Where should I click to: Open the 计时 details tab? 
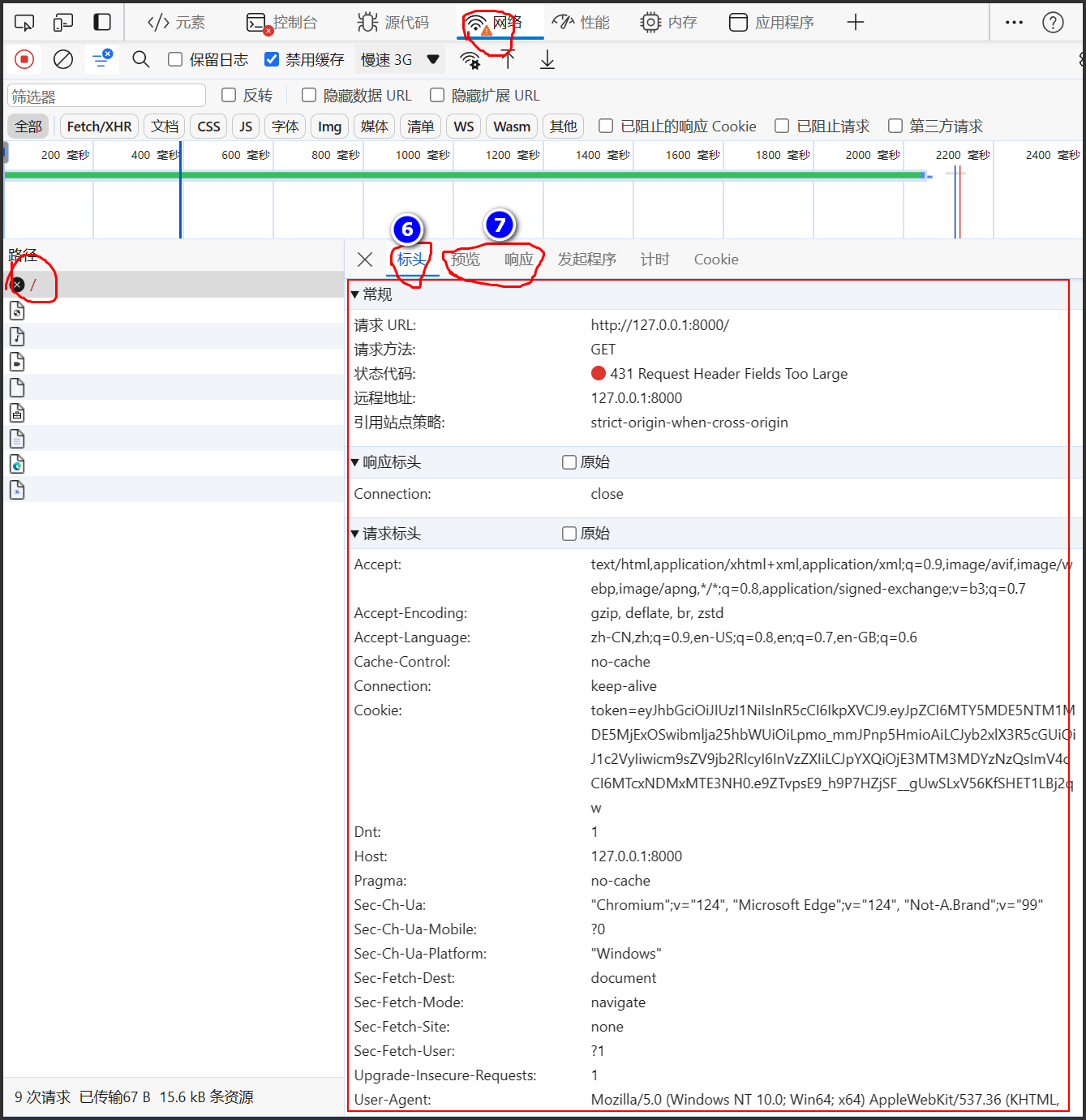(655, 260)
